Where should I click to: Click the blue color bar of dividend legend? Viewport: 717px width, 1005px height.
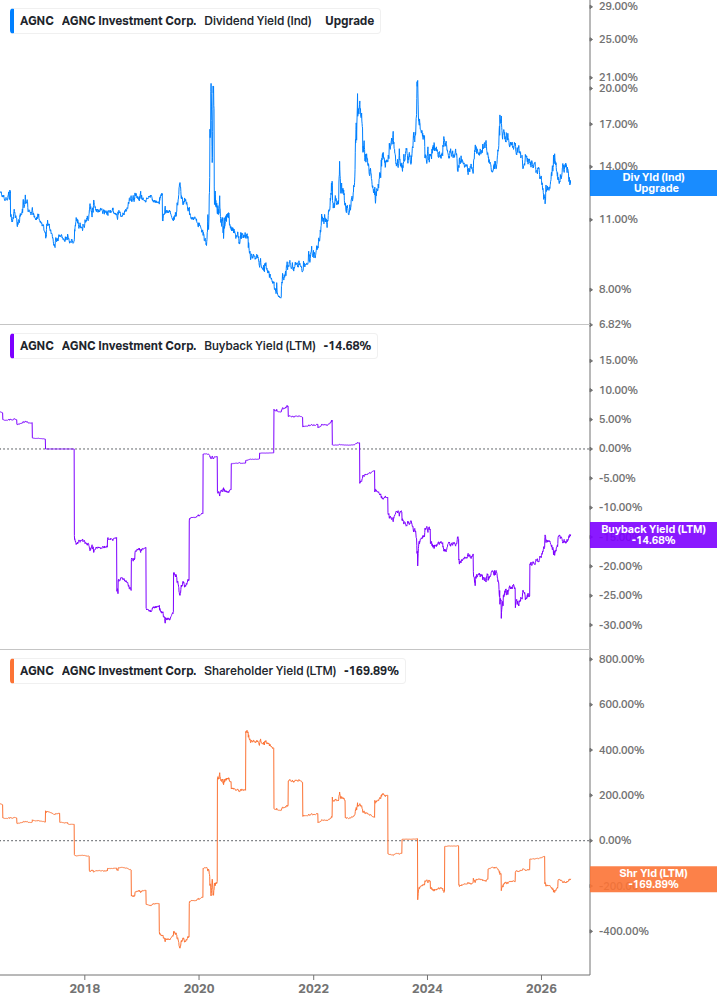click(x=12, y=21)
